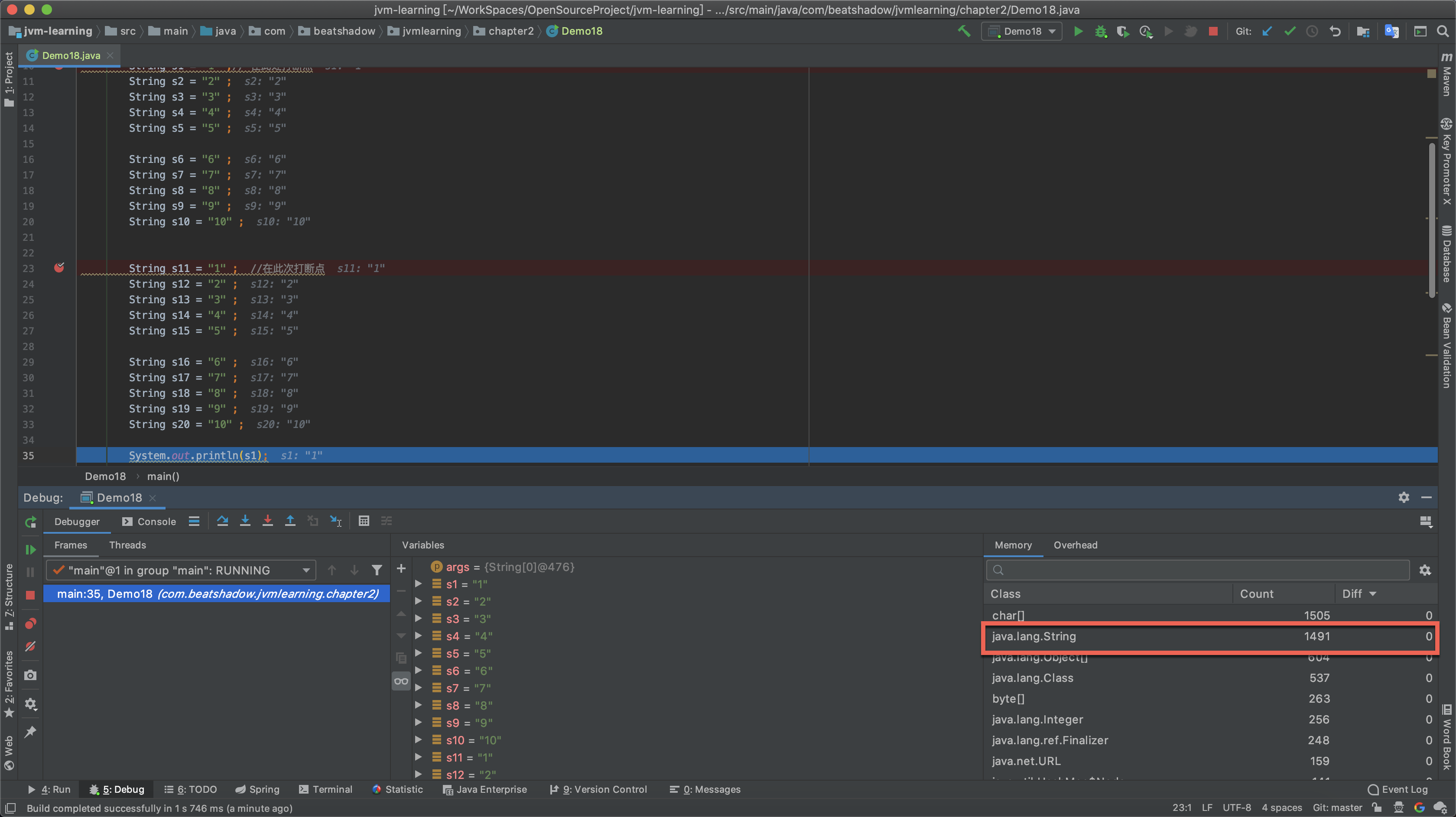This screenshot has width=1456, height=817.
Task: Click Run to Cursor icon
Action: coord(336,521)
